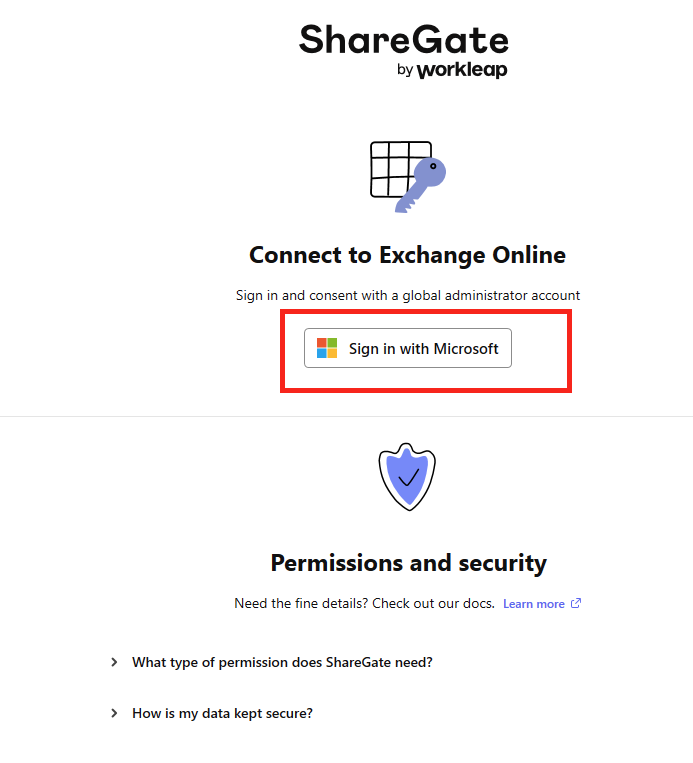The width and height of the screenshot is (693, 763).
Task: Click the checkmark inside the shield
Action: pos(408,477)
